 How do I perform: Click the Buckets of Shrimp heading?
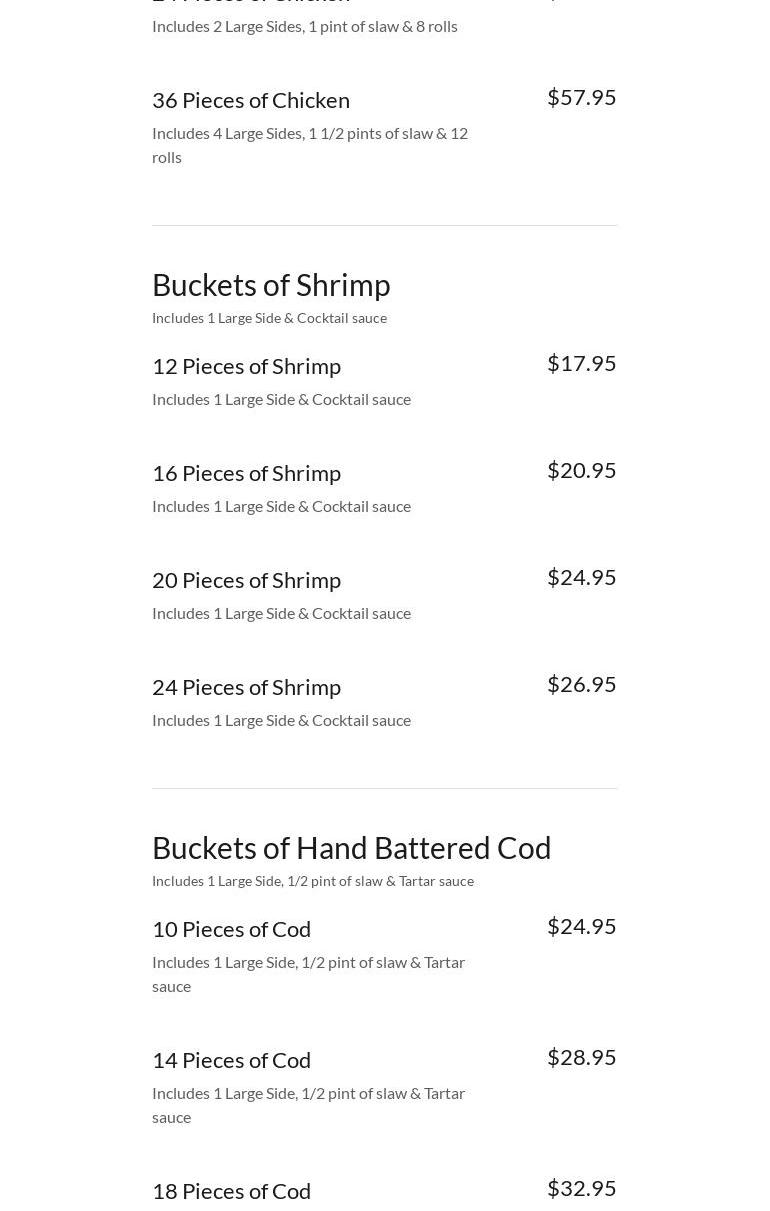coord(271,285)
